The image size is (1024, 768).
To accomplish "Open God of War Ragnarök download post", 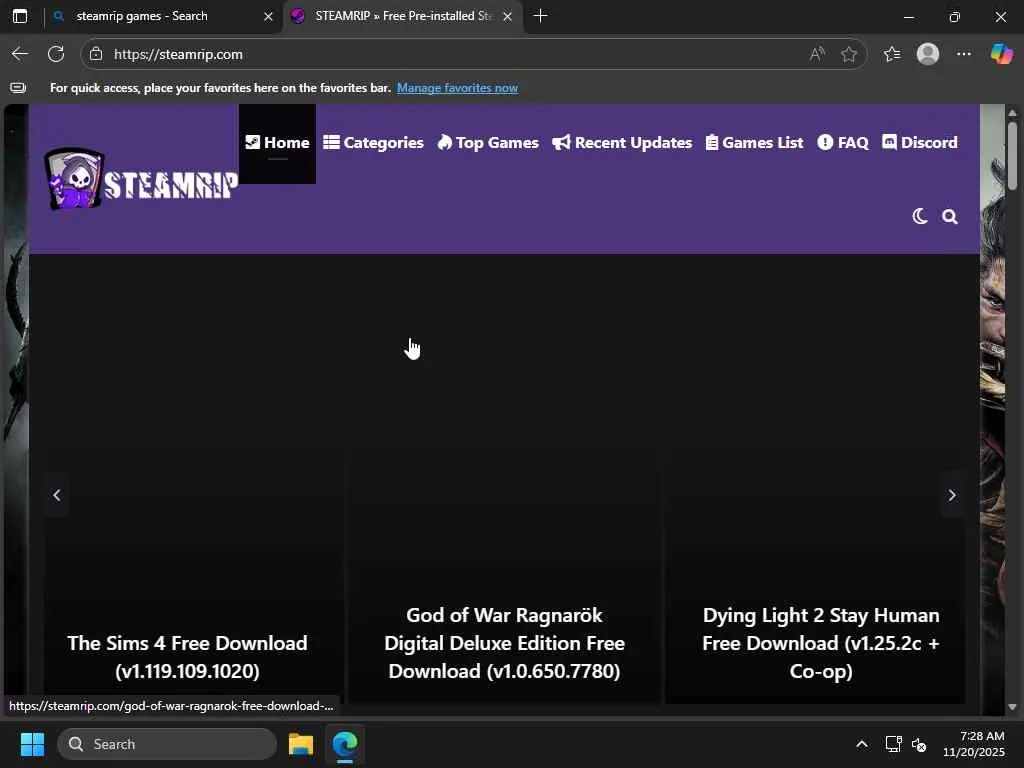I will pyautogui.click(x=504, y=643).
